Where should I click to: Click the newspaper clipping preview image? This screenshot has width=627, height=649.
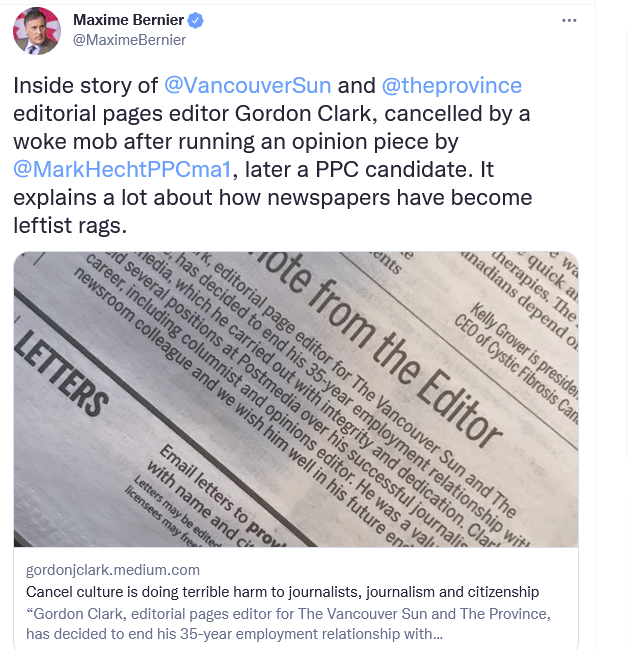[x=296, y=400]
